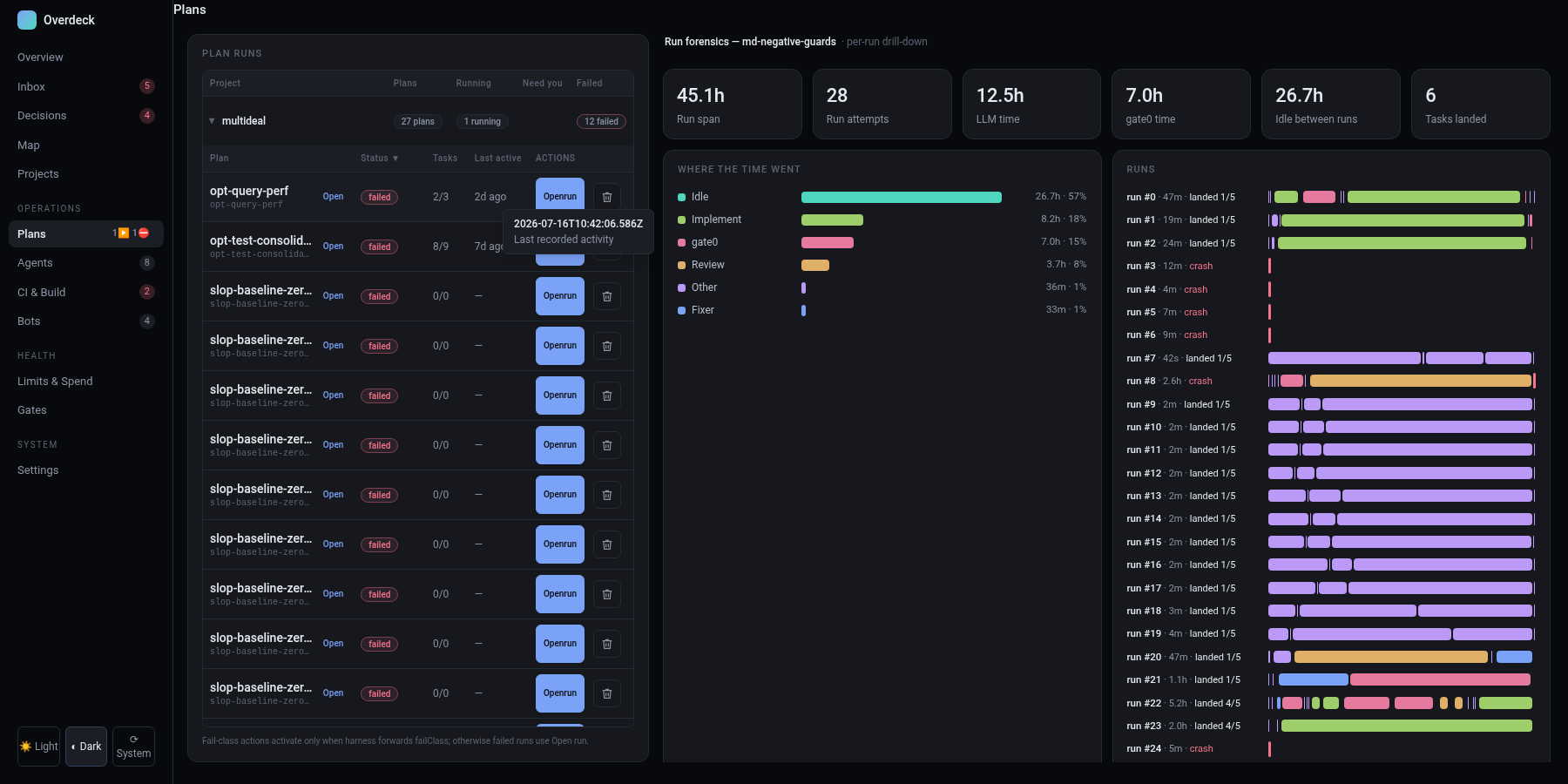Open the opt-test-consolidation plan link
The width and height of the screenshot is (1568, 784).
[x=333, y=247]
